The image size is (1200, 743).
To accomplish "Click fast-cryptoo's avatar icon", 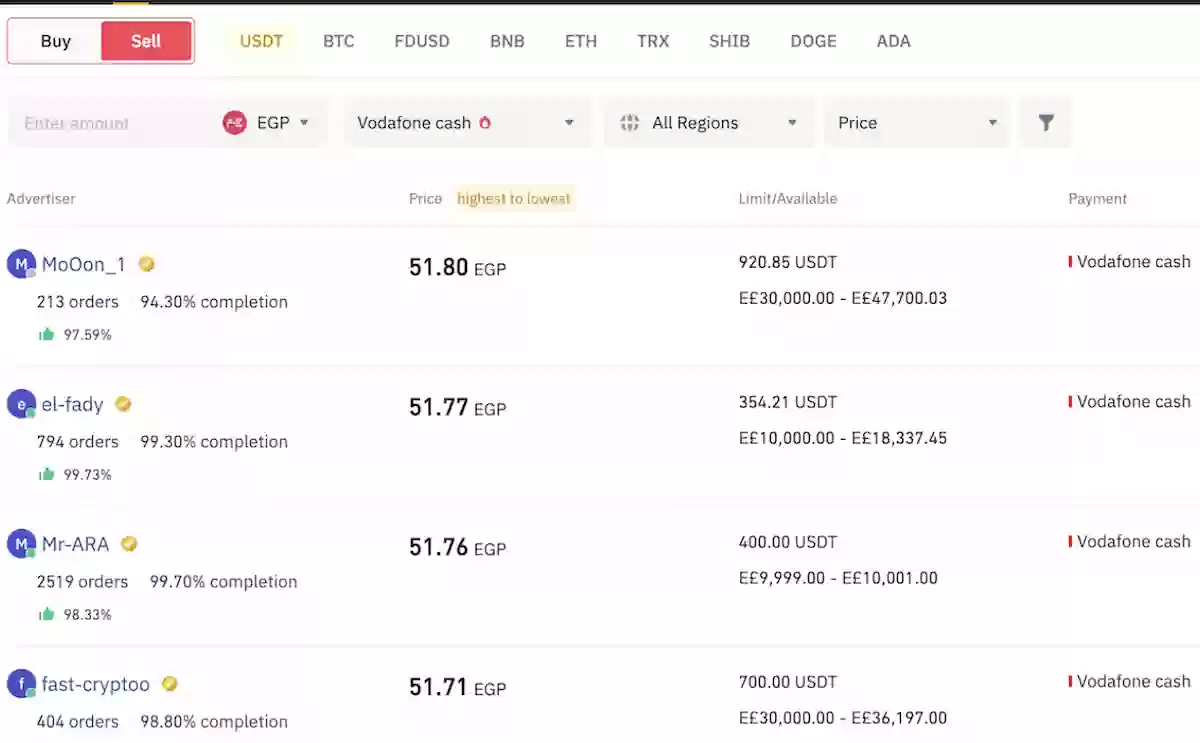I will pyautogui.click(x=21, y=683).
